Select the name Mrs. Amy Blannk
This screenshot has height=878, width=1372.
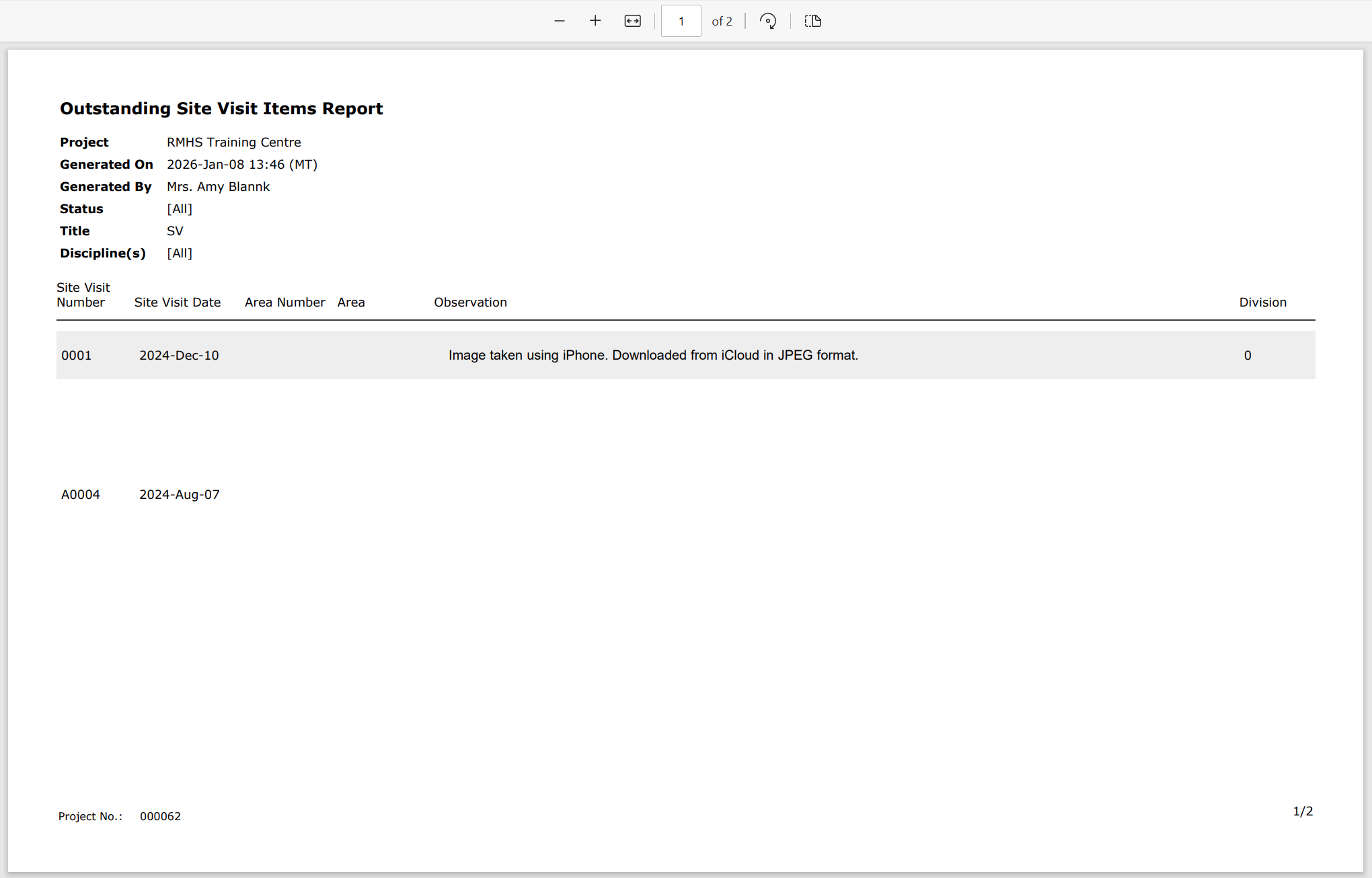tap(218, 186)
